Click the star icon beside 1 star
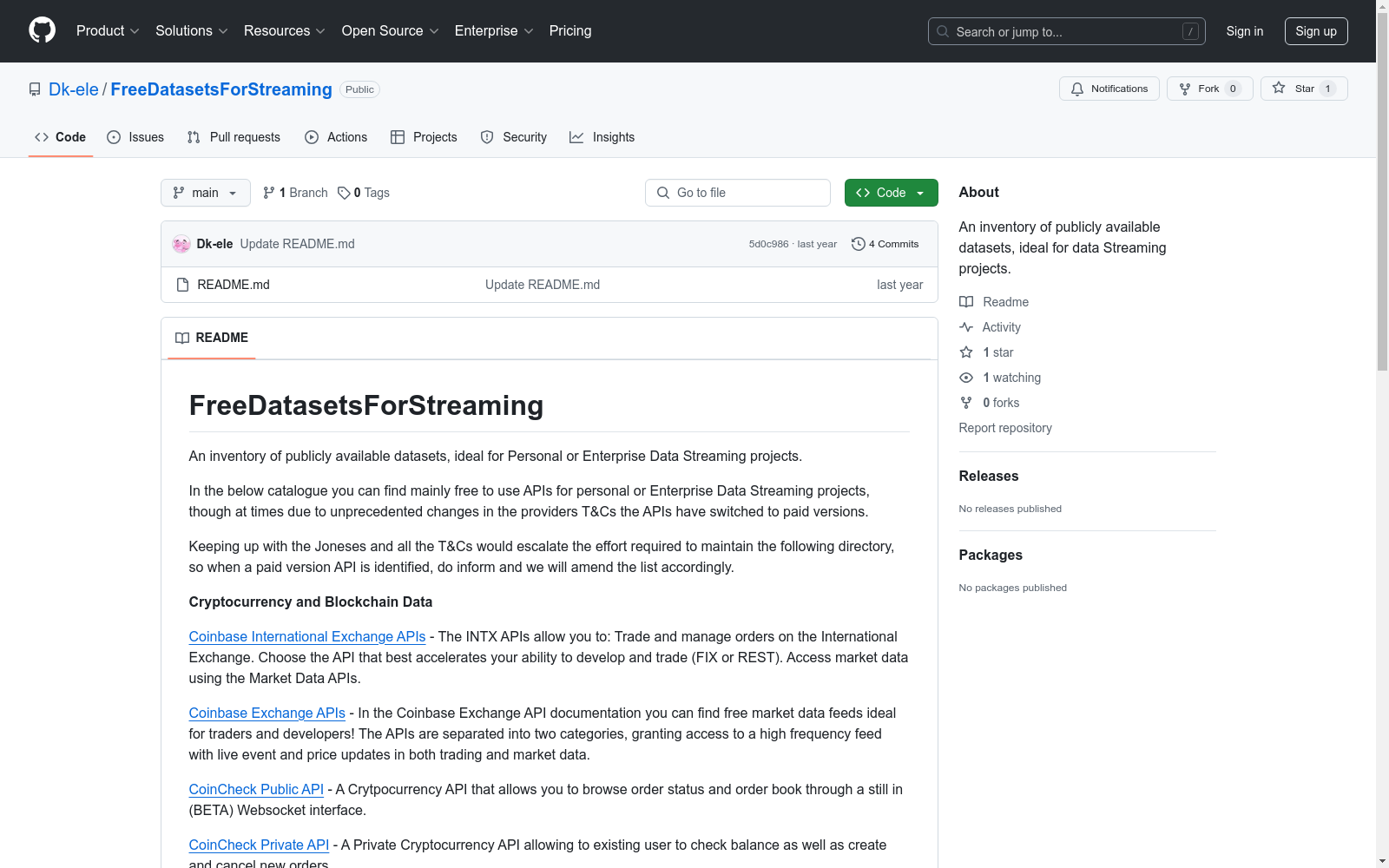 coord(966,352)
